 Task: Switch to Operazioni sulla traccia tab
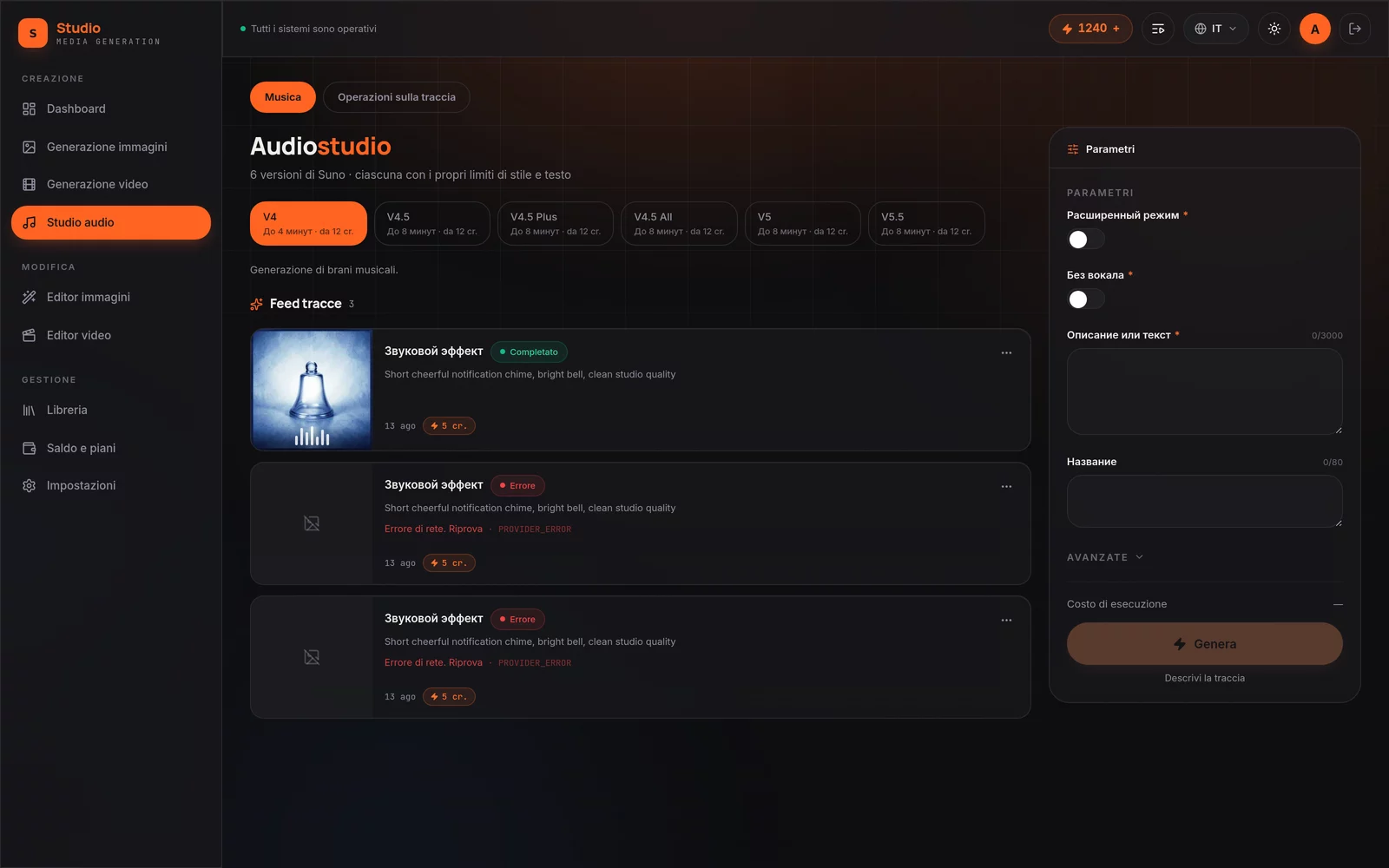click(x=397, y=97)
